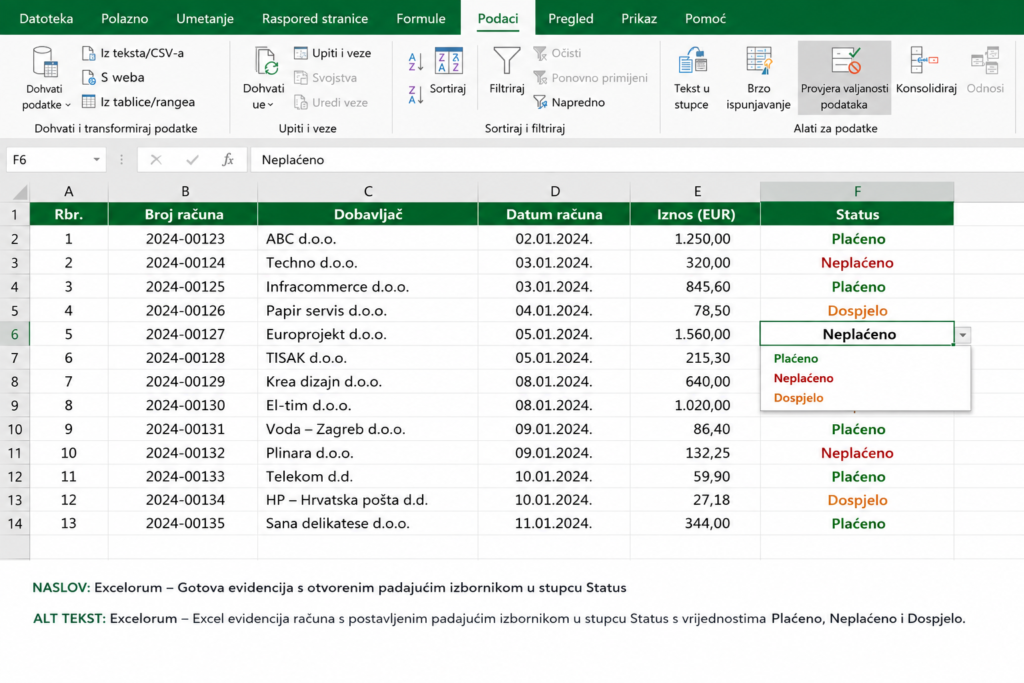
Task: Choose Plaćeno from the dropdown list
Action: (795, 358)
